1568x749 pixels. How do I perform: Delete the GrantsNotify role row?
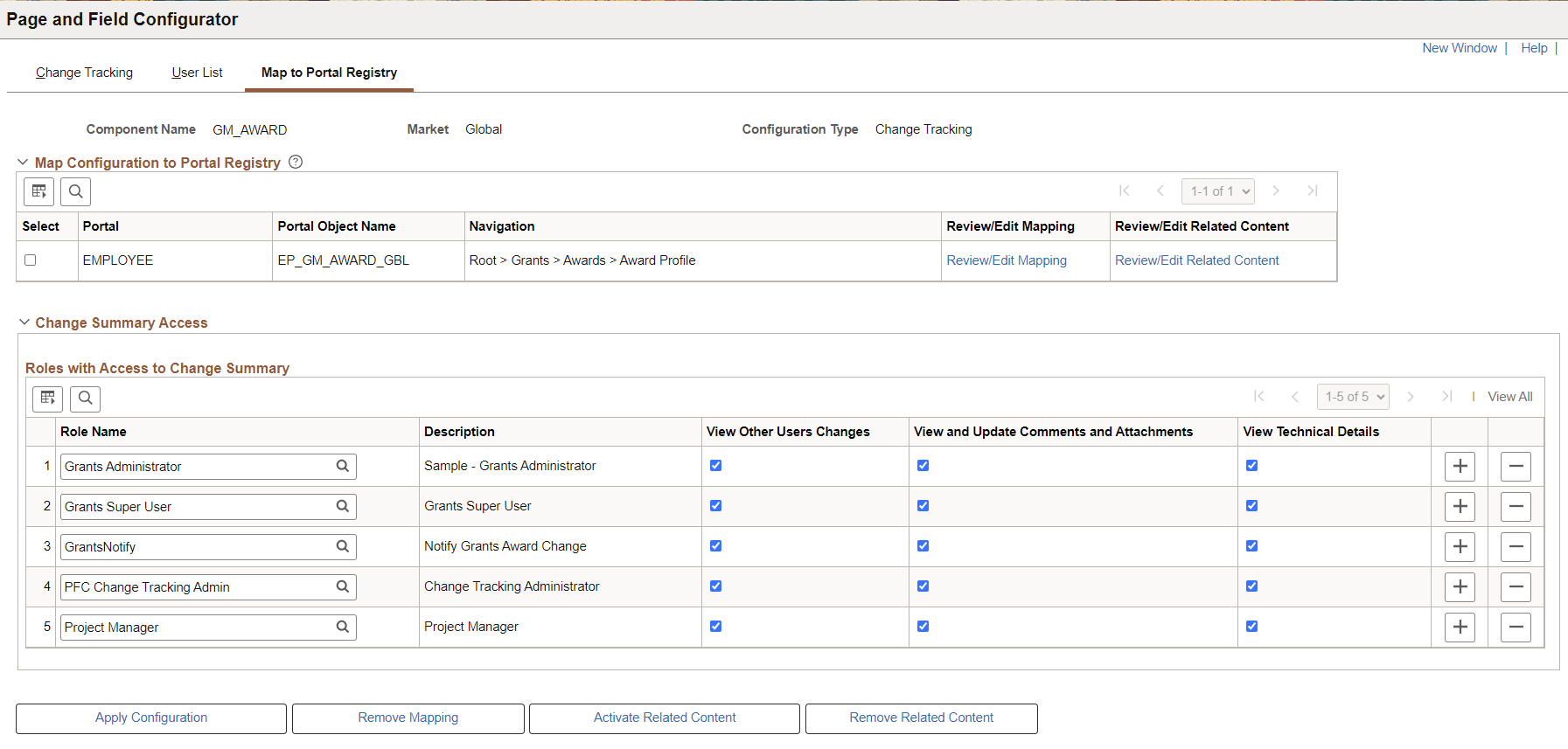coord(1515,547)
